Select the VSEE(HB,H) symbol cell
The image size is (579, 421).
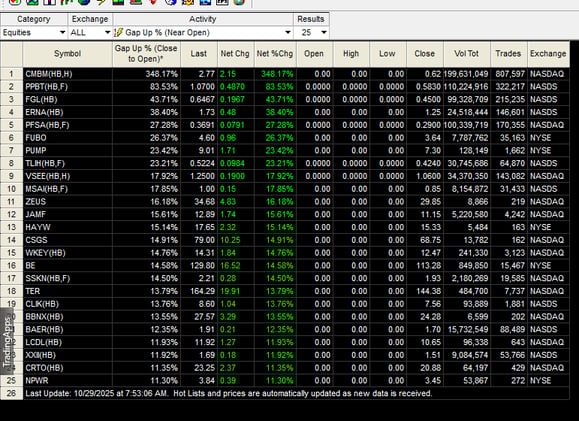[68, 176]
